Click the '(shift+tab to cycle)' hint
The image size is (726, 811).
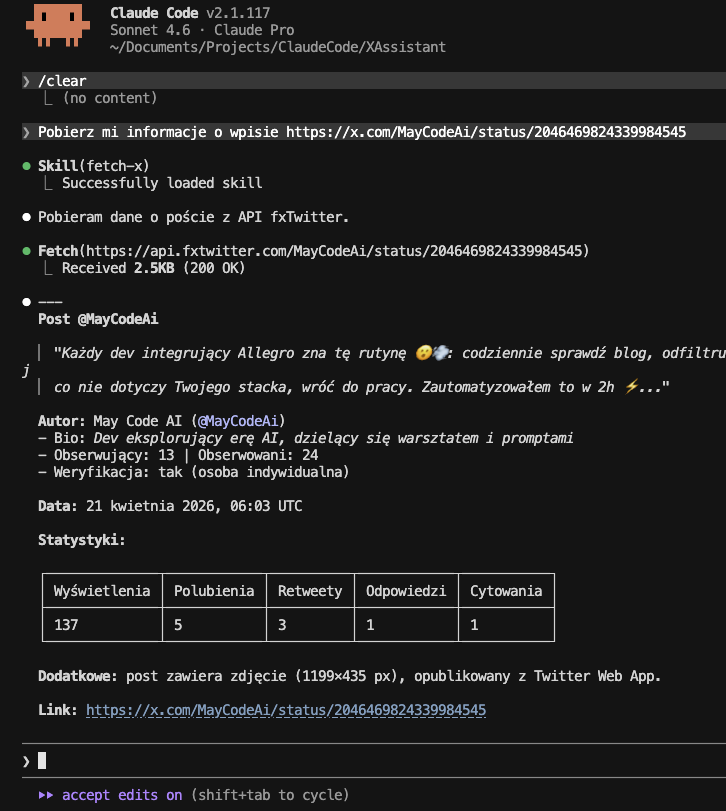[x=270, y=795]
